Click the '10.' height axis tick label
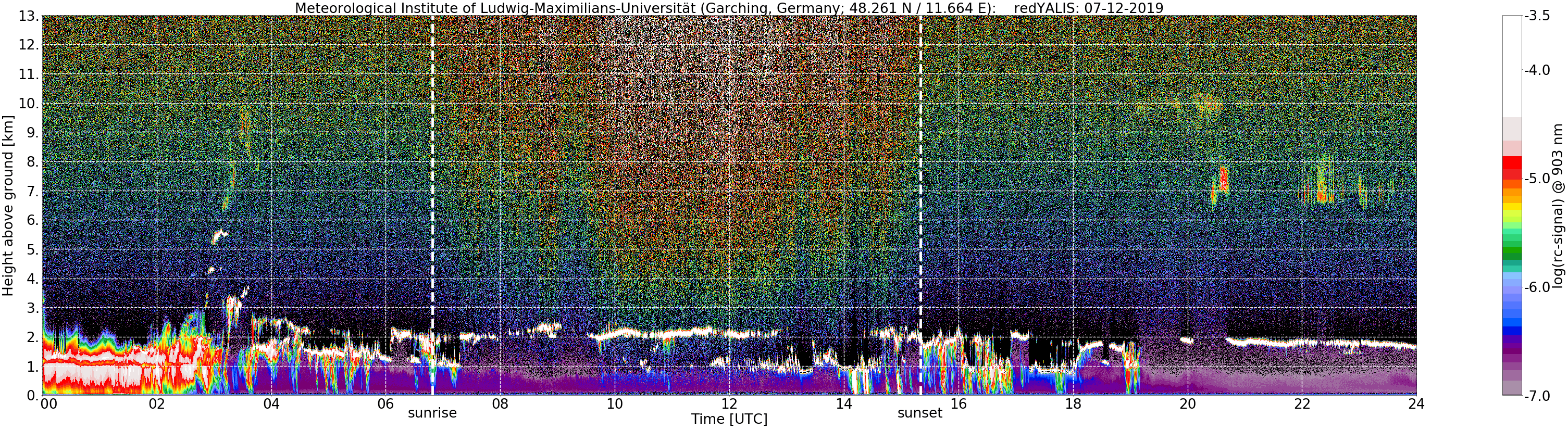 coord(29,104)
